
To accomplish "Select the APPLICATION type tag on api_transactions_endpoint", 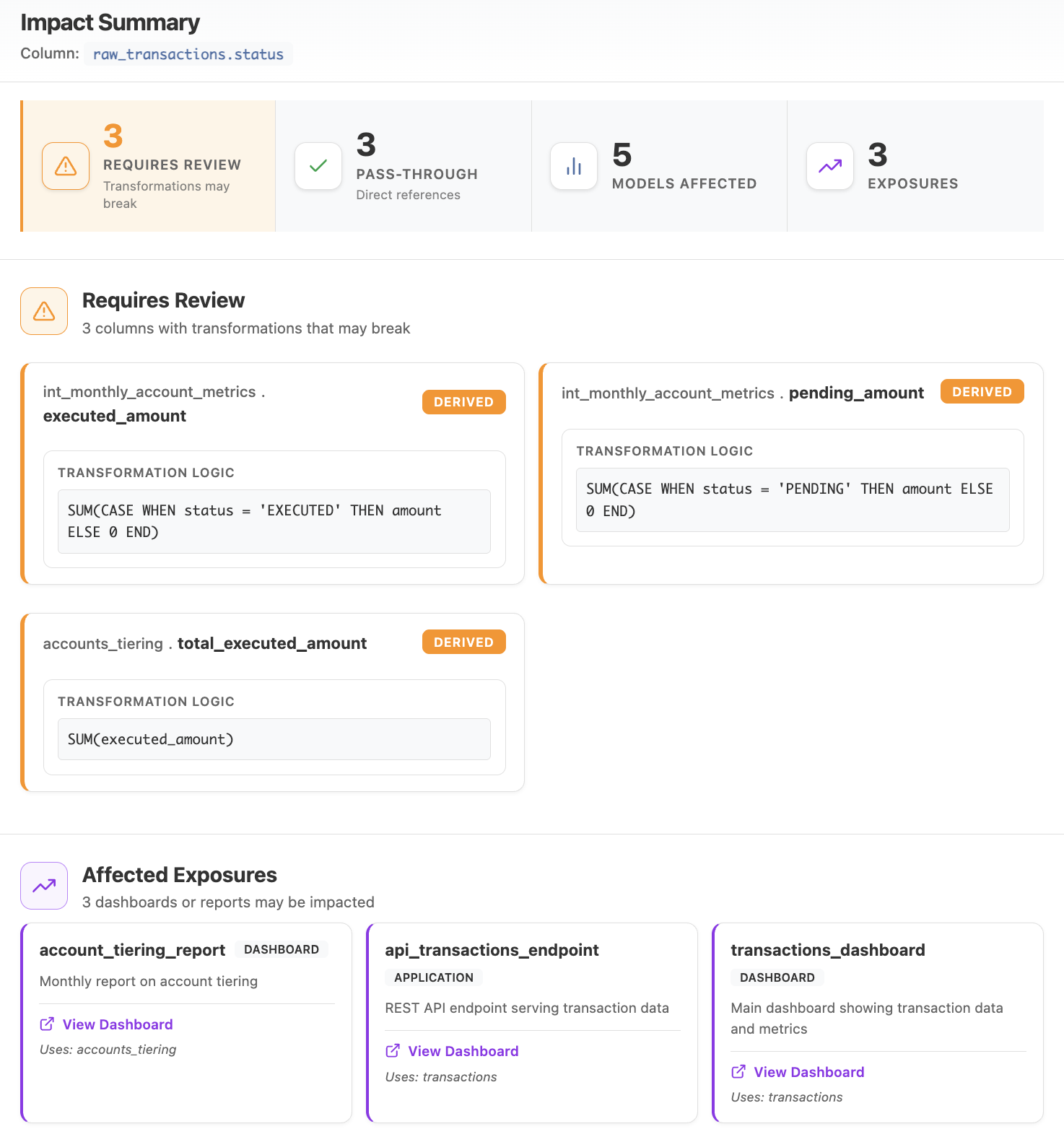I will click(434, 977).
